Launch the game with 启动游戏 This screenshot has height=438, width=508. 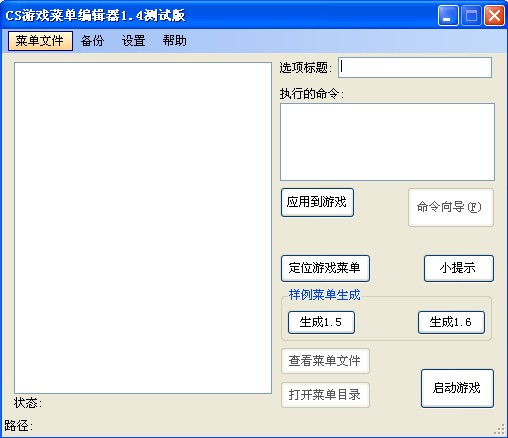[457, 388]
